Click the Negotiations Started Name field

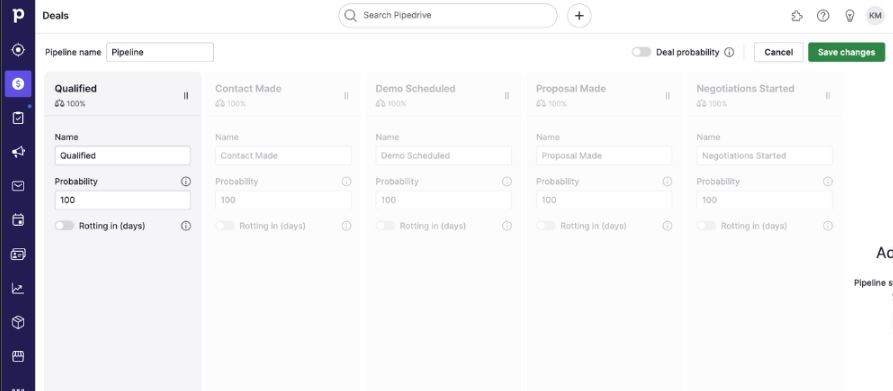tap(765, 155)
